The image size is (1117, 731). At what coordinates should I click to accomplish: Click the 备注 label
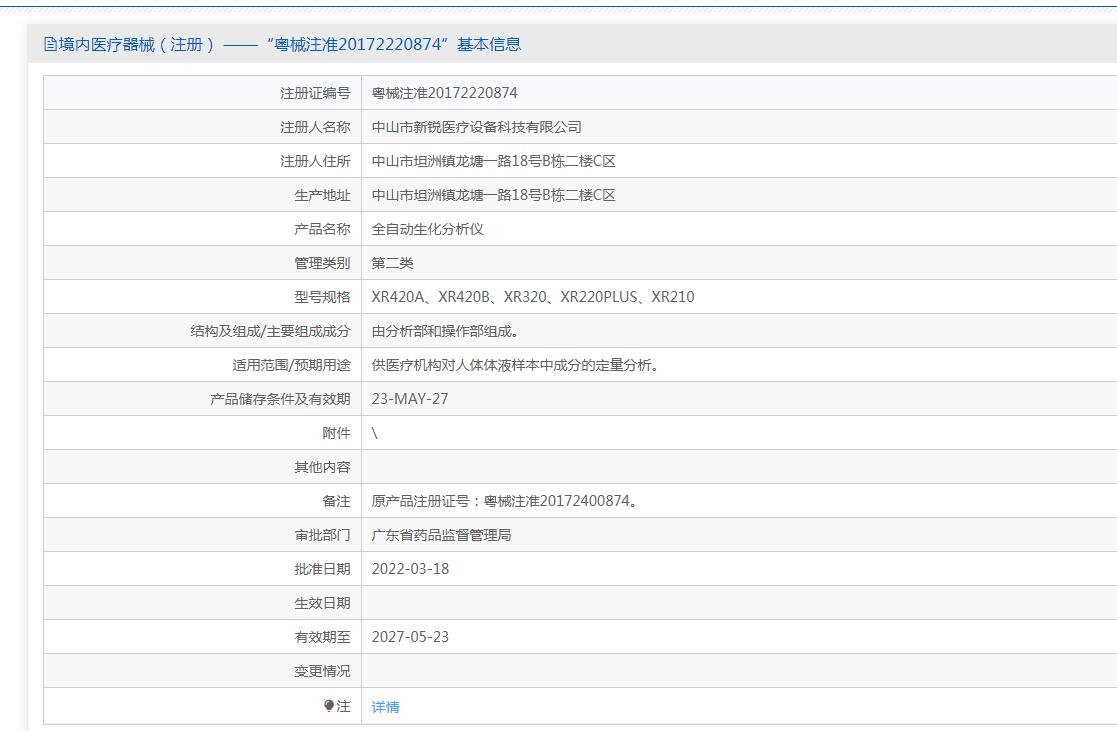(x=337, y=501)
